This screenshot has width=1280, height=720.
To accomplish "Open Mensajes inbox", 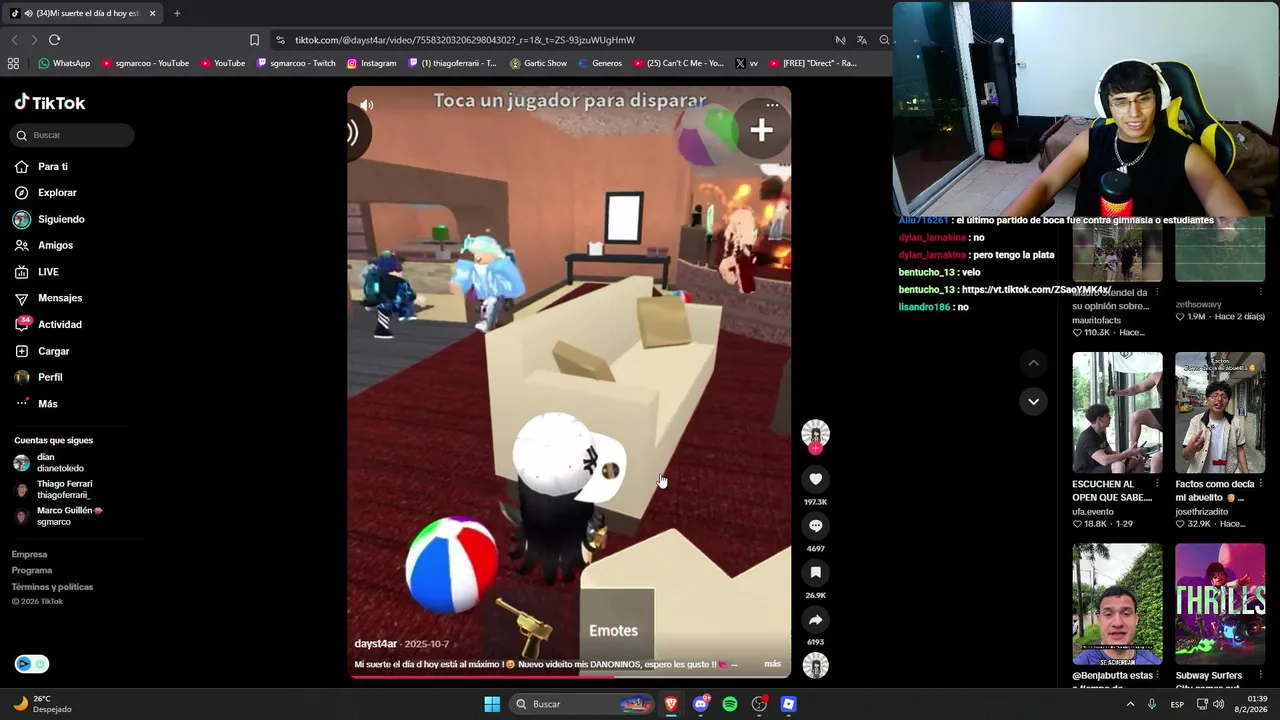I will coord(49,298).
